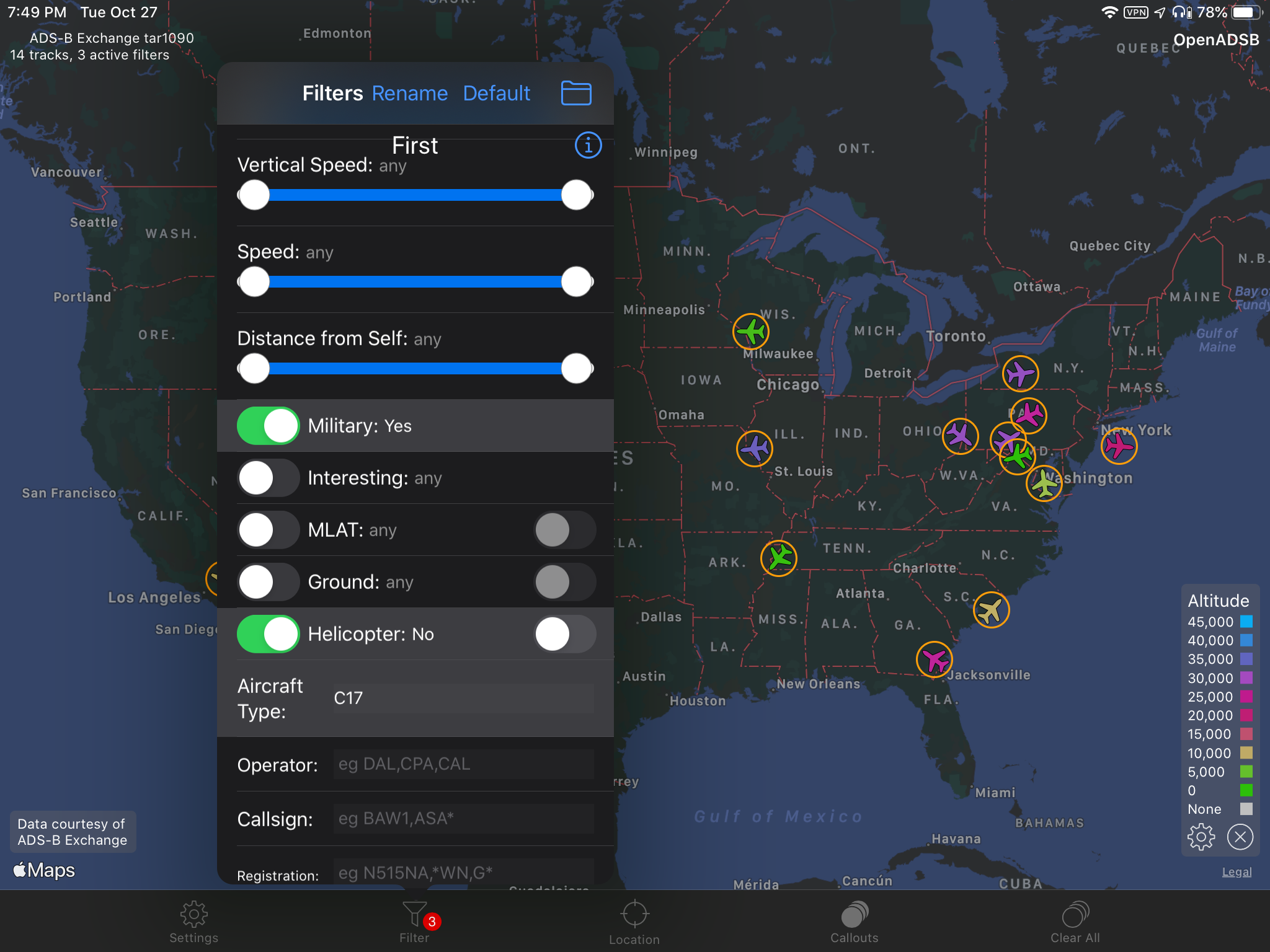The height and width of the screenshot is (952, 1270).
Task: Click the Operator input field
Action: tap(463, 764)
